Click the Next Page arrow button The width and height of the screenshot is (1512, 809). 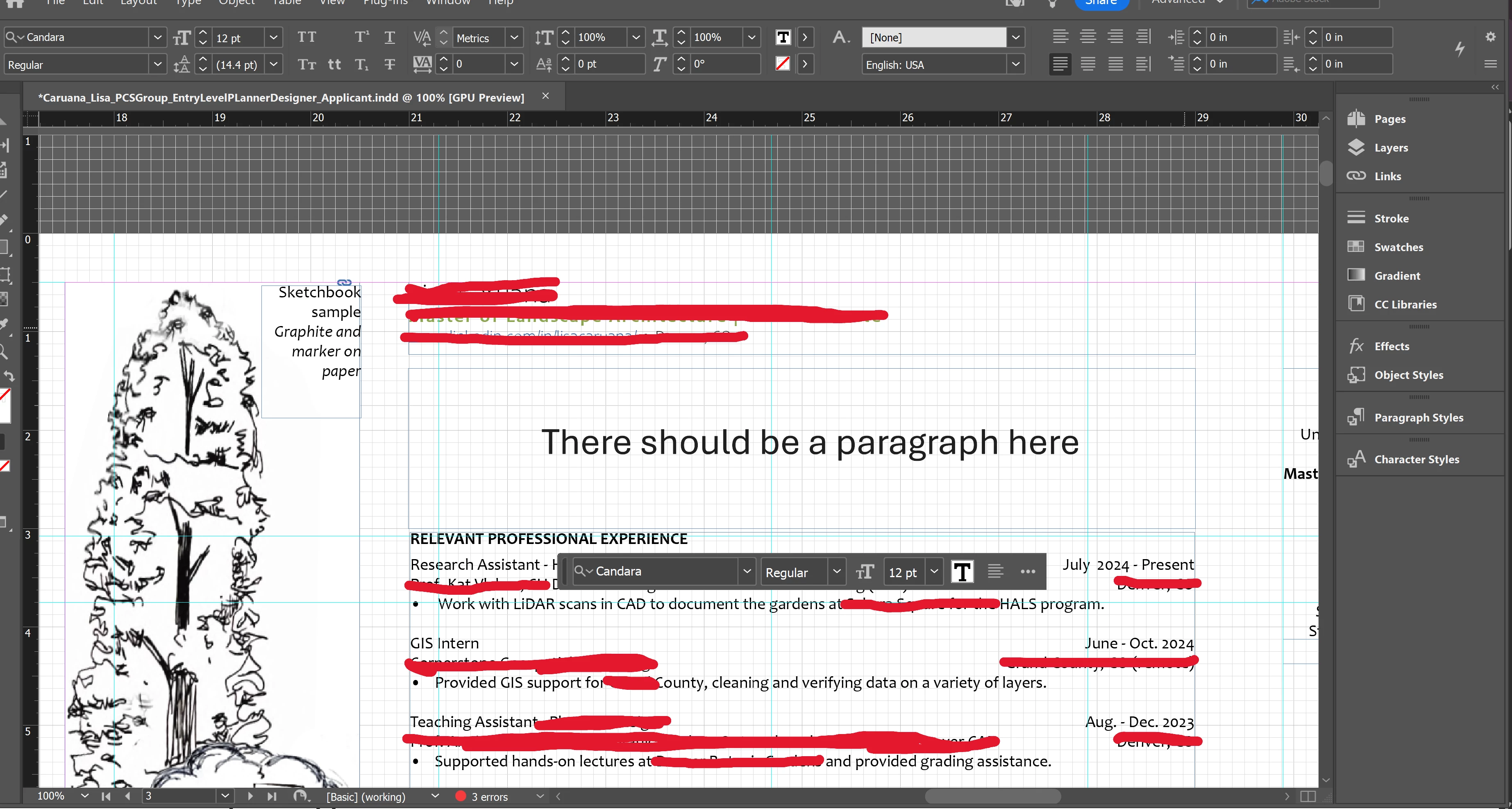coord(250,796)
